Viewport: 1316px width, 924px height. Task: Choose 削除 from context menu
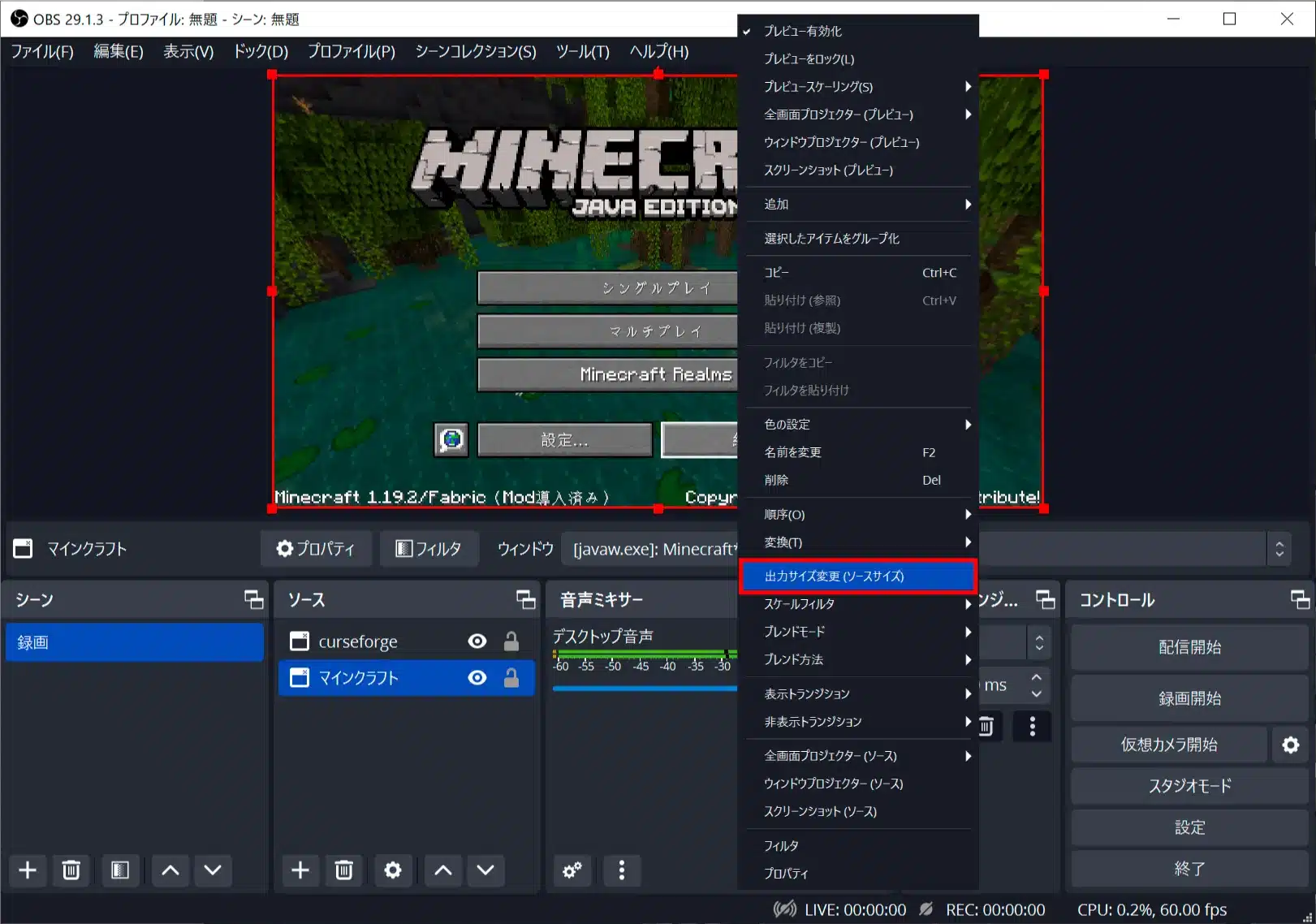click(858, 480)
